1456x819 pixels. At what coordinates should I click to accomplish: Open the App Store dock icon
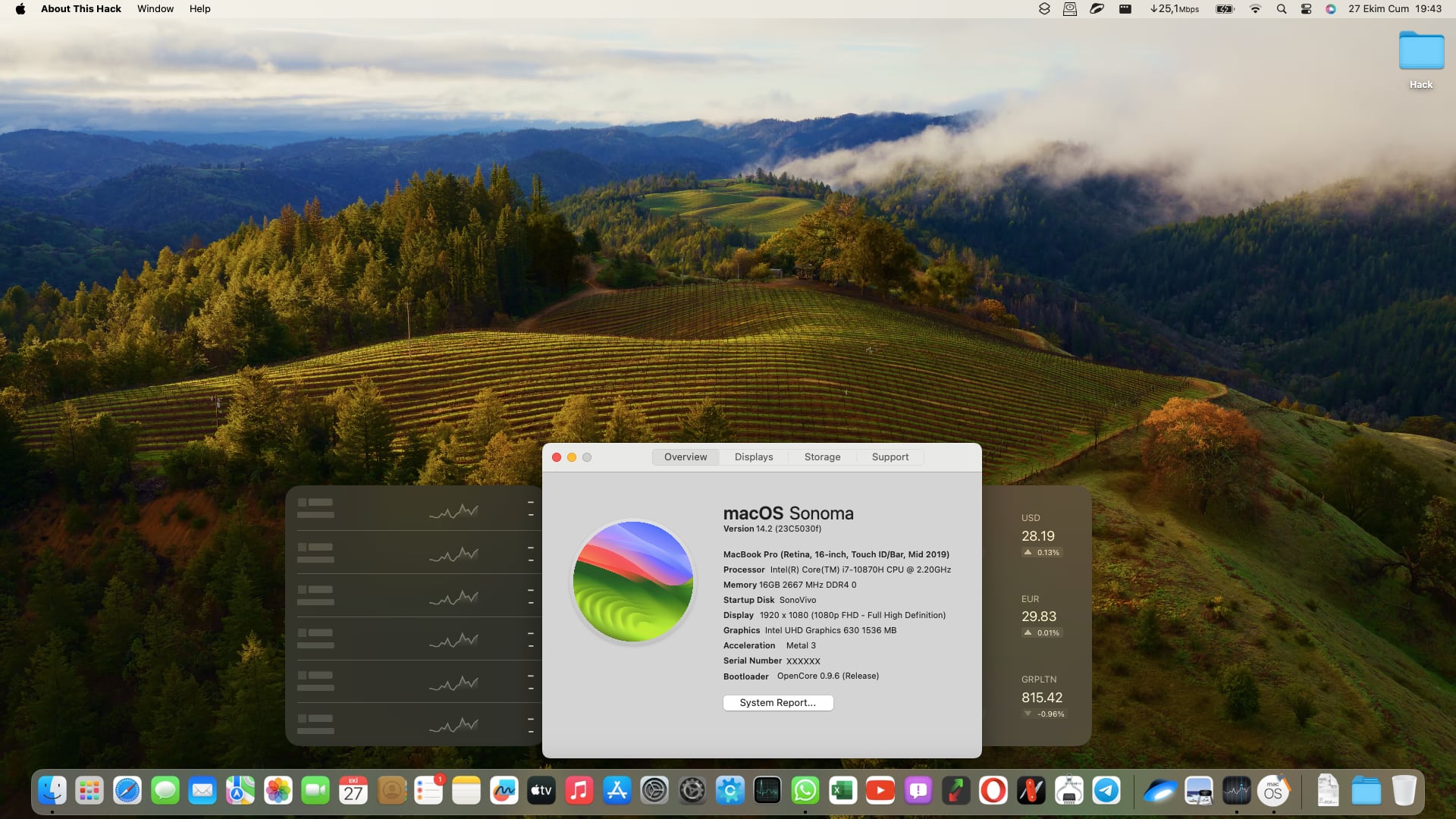pos(617,791)
